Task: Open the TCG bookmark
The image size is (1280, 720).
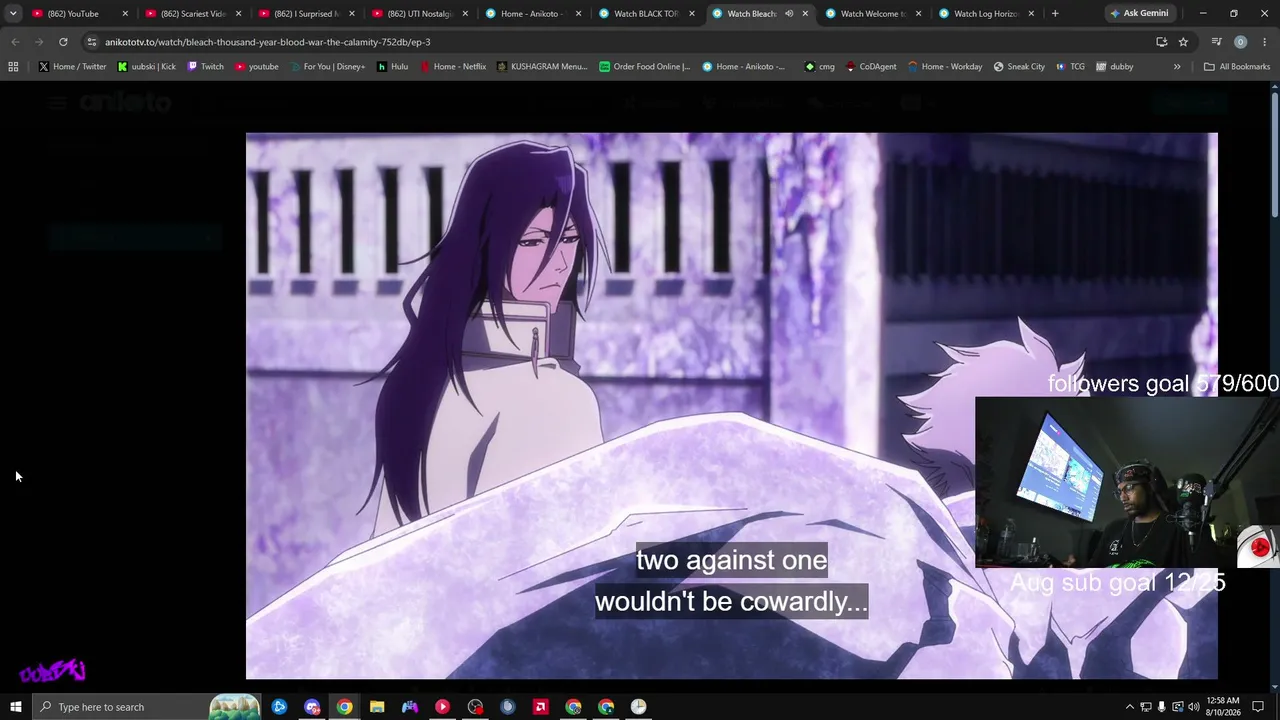Action: pyautogui.click(x=1070, y=67)
